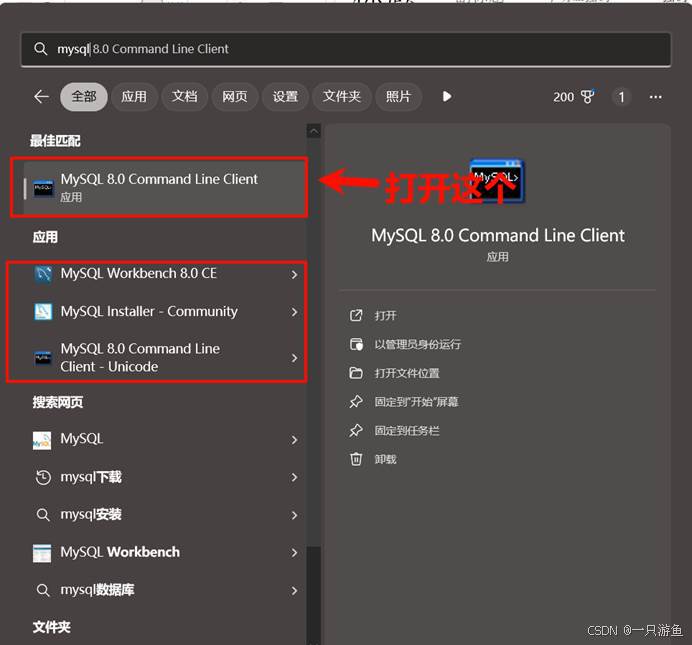Image resolution: width=692 pixels, height=645 pixels.
Task: Click the pin icon for 固定到"开始"屏幕
Action: [x=356, y=402]
